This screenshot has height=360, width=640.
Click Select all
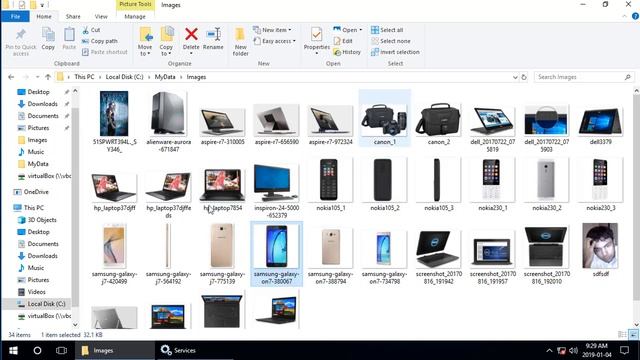click(x=387, y=30)
